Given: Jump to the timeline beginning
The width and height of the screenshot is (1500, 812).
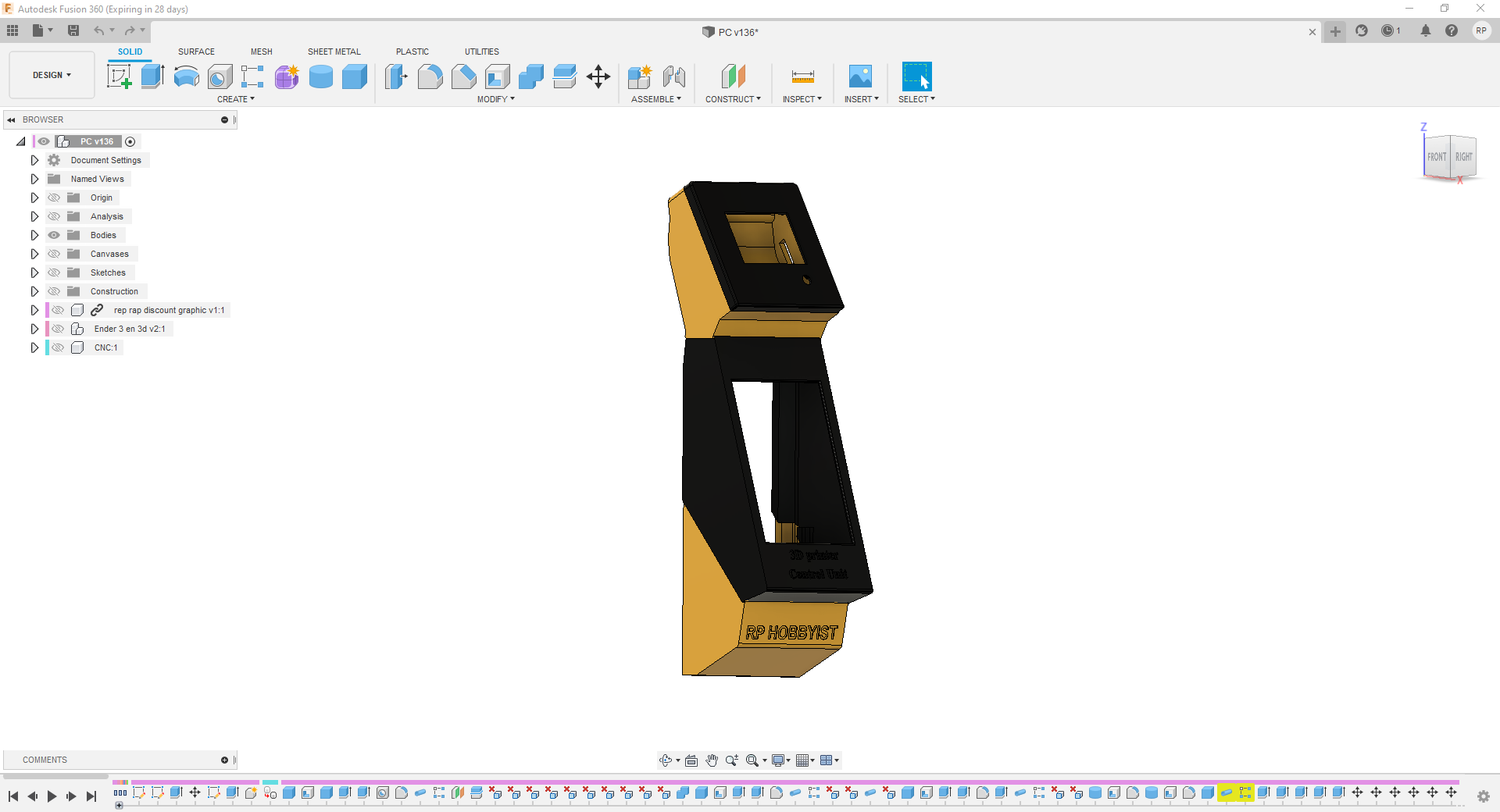Looking at the screenshot, I should click(13, 796).
